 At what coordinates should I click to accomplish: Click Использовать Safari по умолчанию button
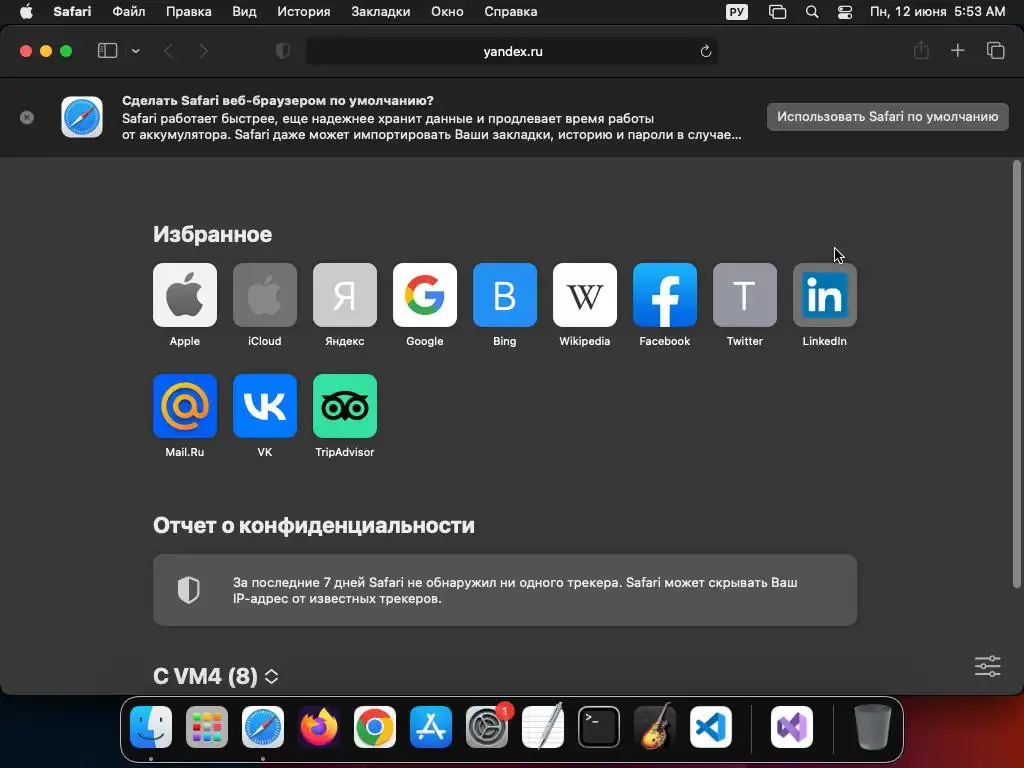[x=888, y=117]
